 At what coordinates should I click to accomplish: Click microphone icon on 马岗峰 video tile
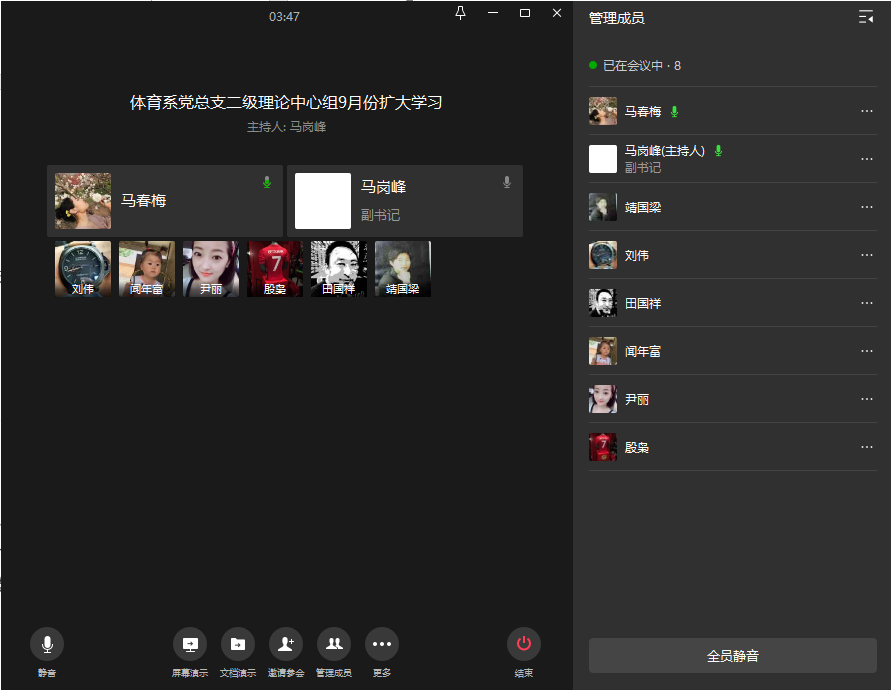tap(507, 182)
